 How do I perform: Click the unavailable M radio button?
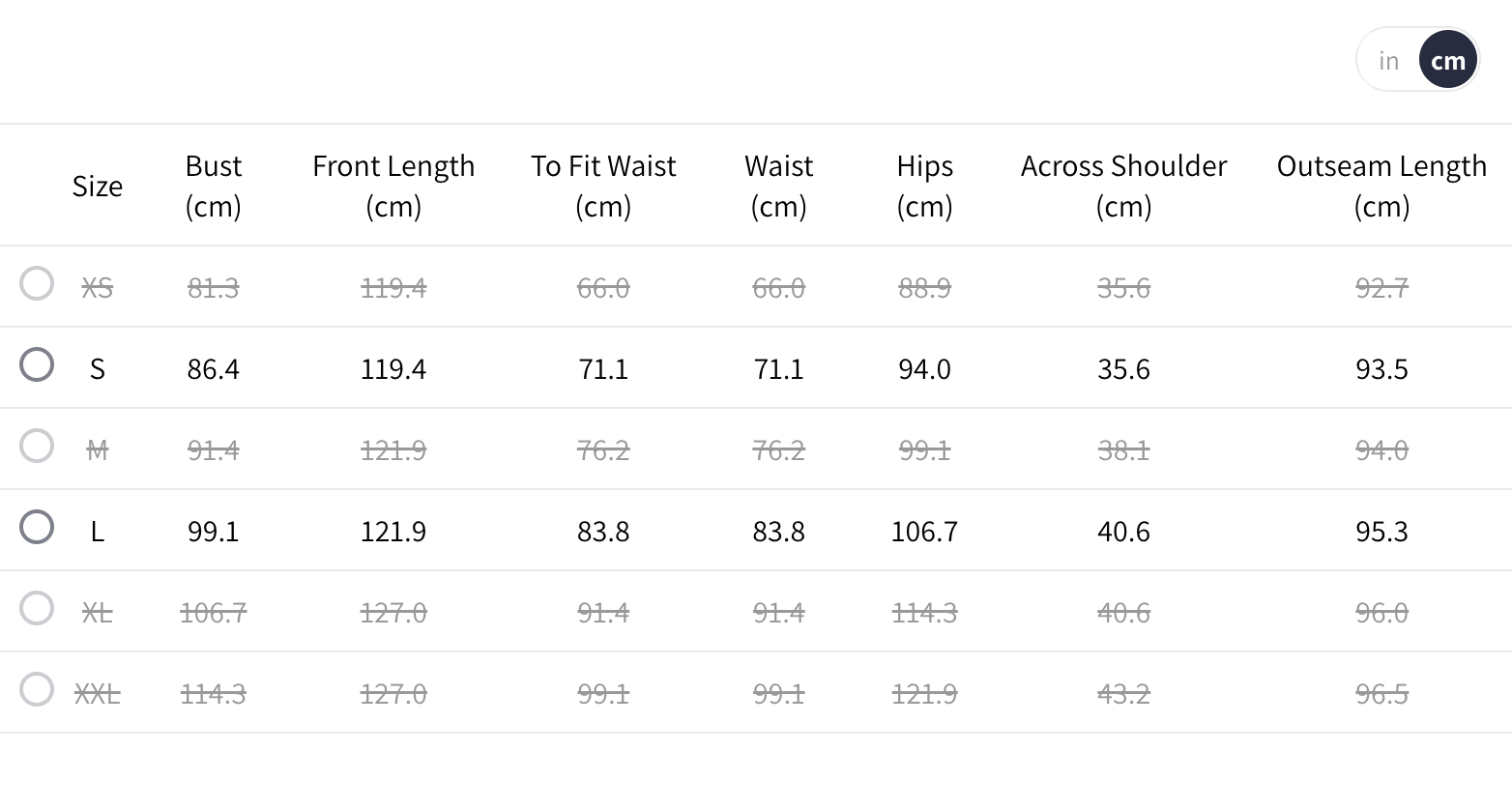tap(37, 446)
